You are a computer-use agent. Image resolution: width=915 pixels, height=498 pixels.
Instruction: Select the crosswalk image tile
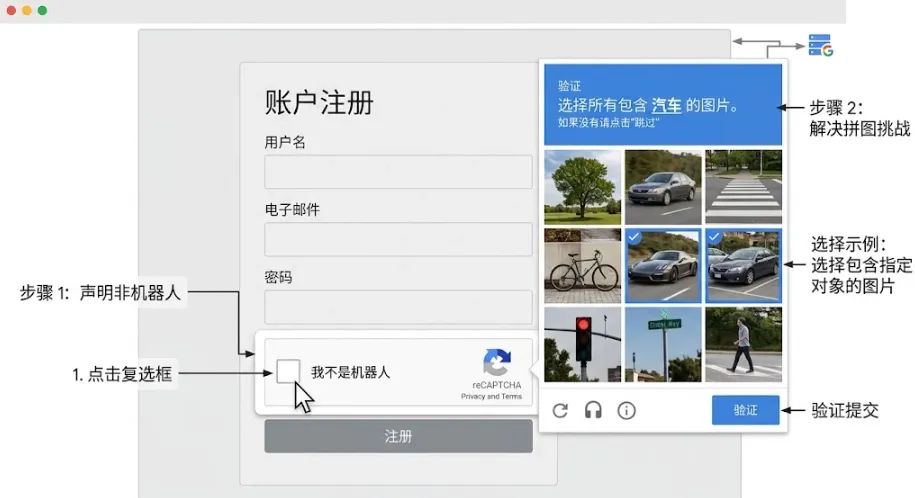[743, 187]
